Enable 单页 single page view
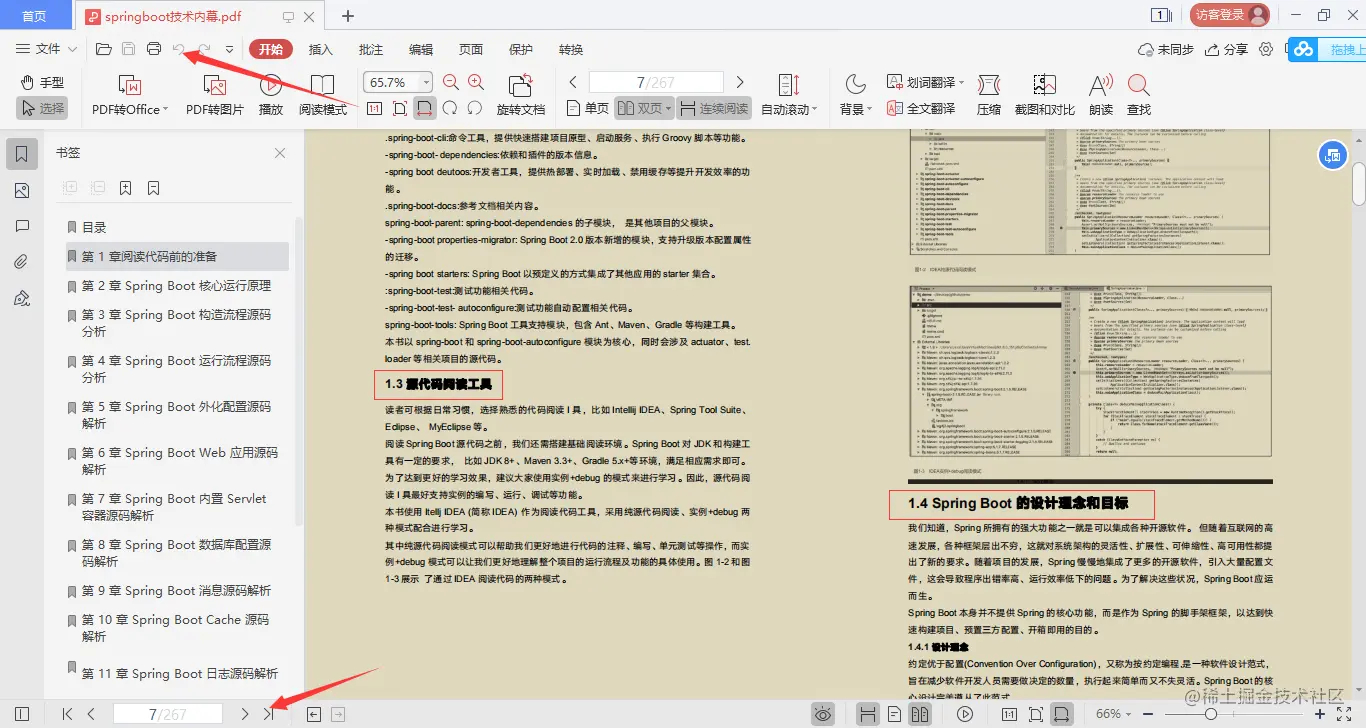Viewport: 1366px width, 728px height. tap(589, 108)
